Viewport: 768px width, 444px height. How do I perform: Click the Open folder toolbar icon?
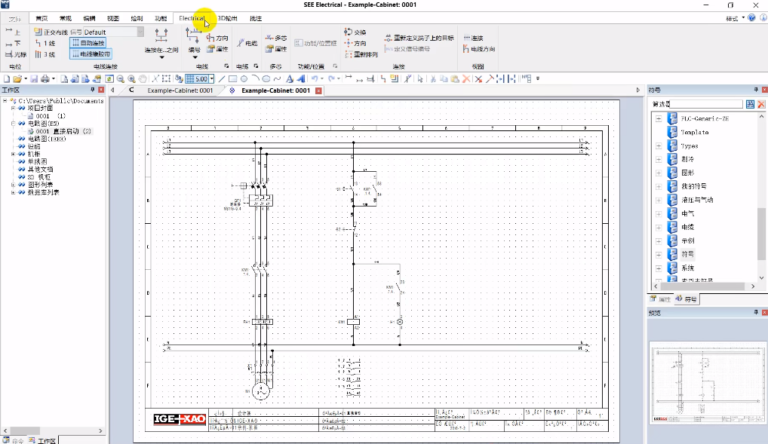18,79
